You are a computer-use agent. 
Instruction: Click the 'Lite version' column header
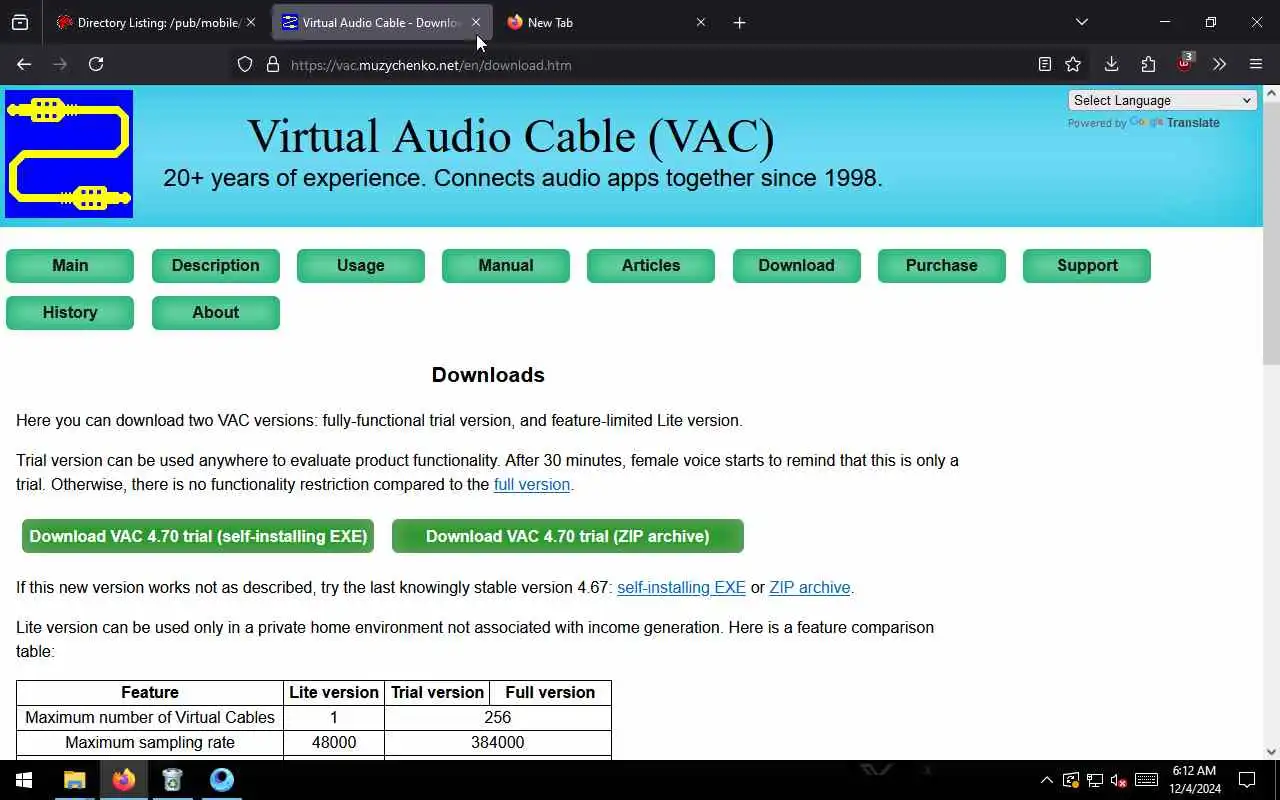click(x=334, y=692)
